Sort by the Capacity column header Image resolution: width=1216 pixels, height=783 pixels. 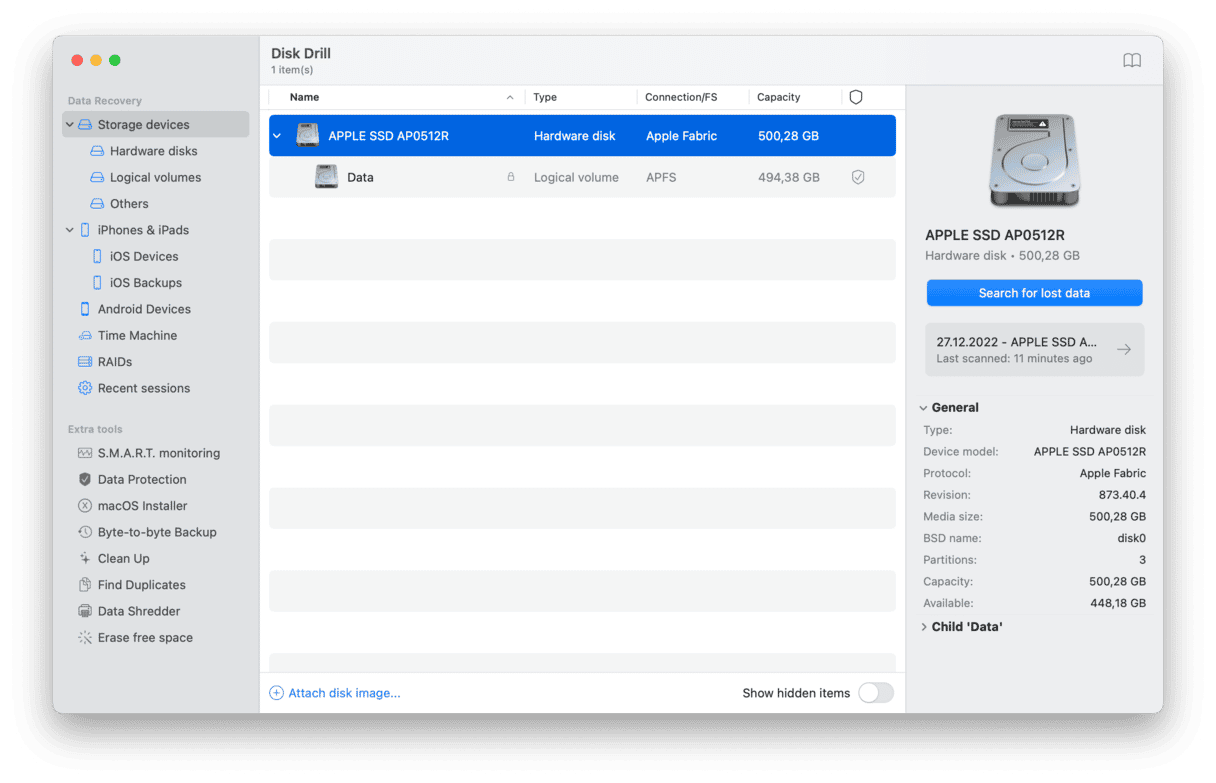click(x=779, y=97)
